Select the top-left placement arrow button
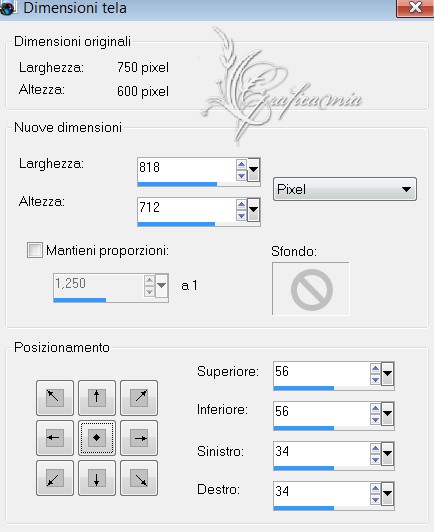The width and height of the screenshot is (434, 532). coord(55,398)
